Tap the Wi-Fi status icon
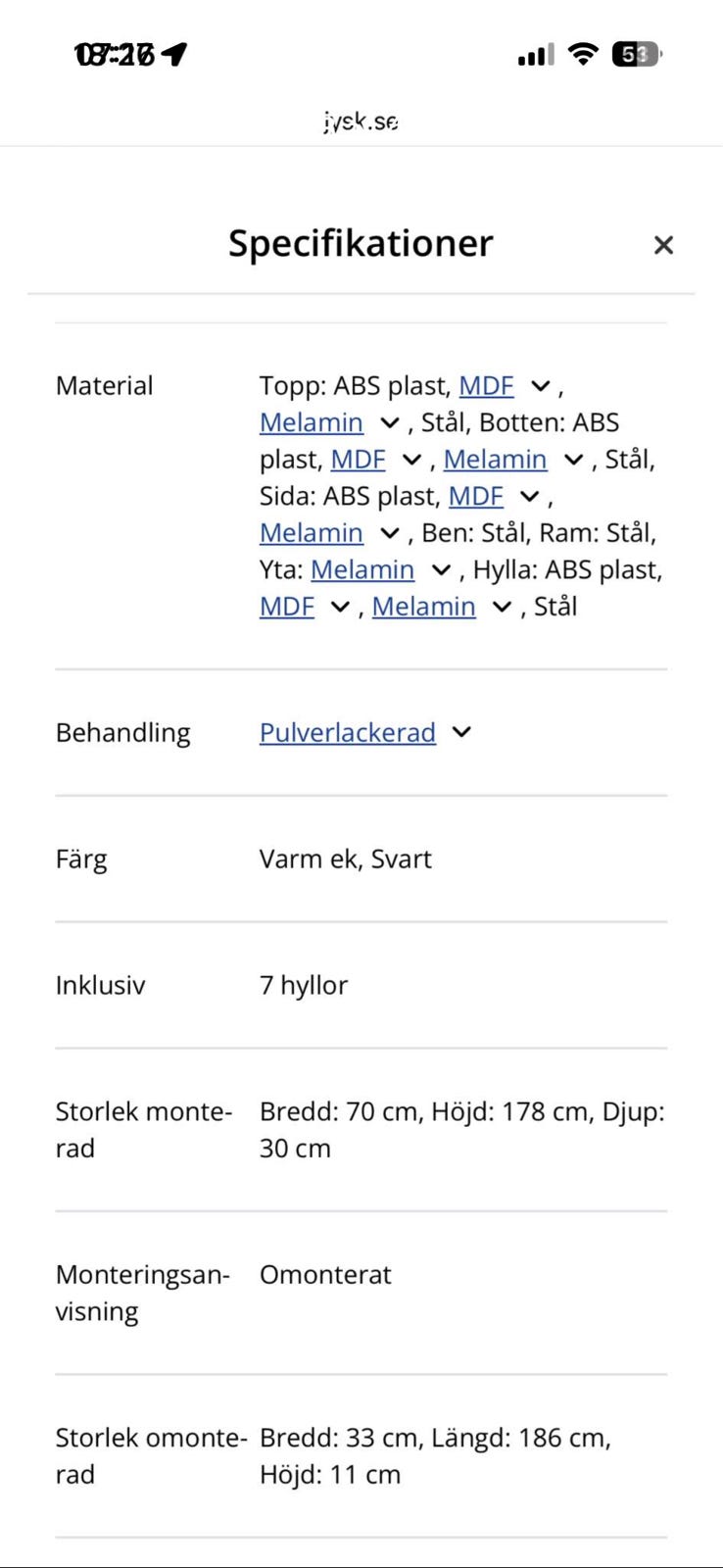723x1568 pixels. click(583, 54)
